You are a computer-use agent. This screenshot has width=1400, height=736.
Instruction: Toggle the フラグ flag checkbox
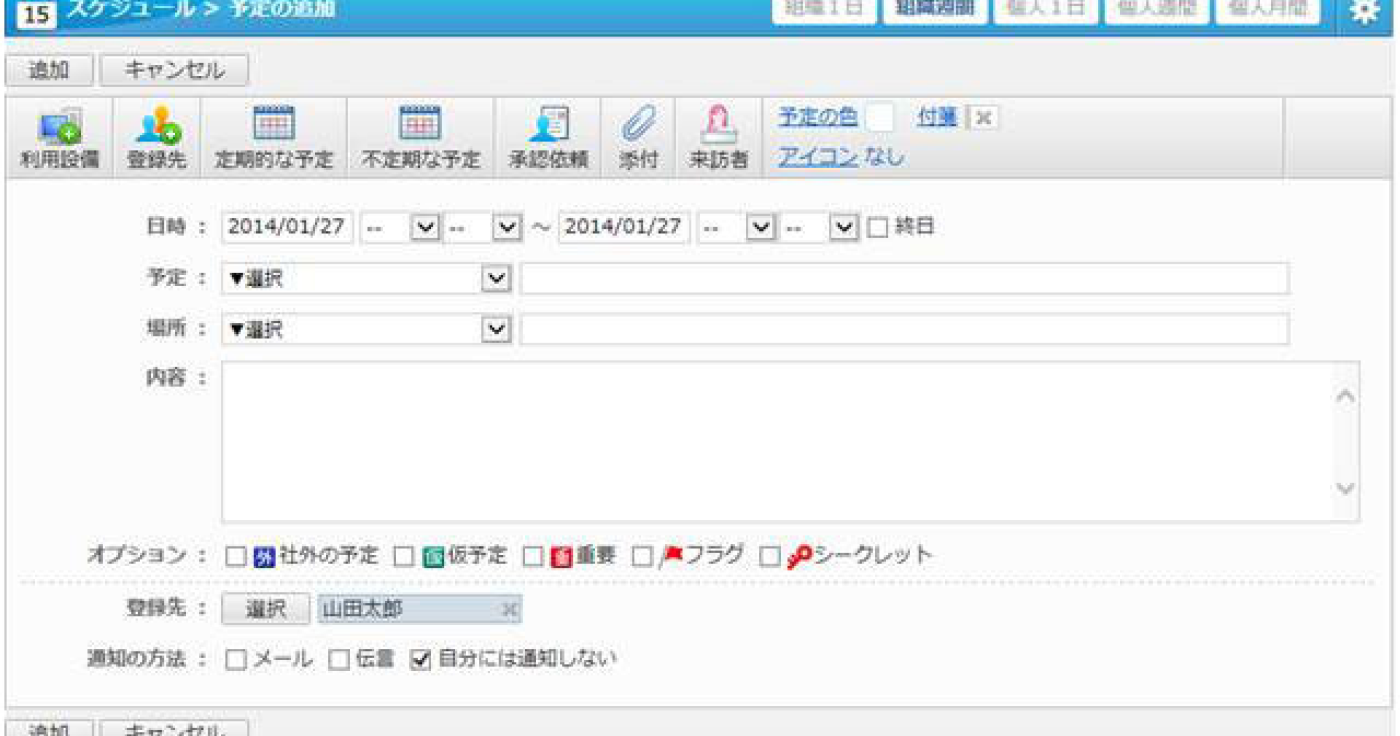(642, 556)
